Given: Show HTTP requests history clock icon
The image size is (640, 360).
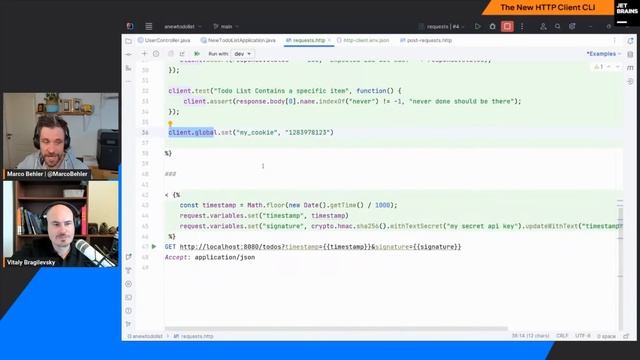Looking at the screenshot, I should pyautogui.click(x=156, y=54).
